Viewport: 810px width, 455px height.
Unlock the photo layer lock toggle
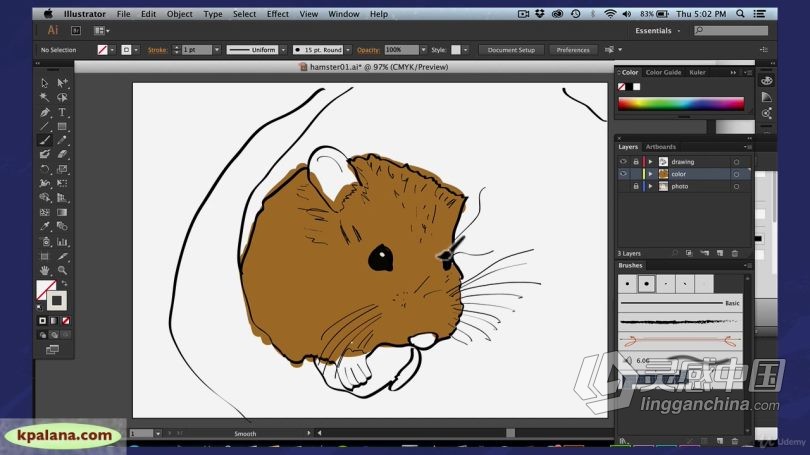pos(636,186)
